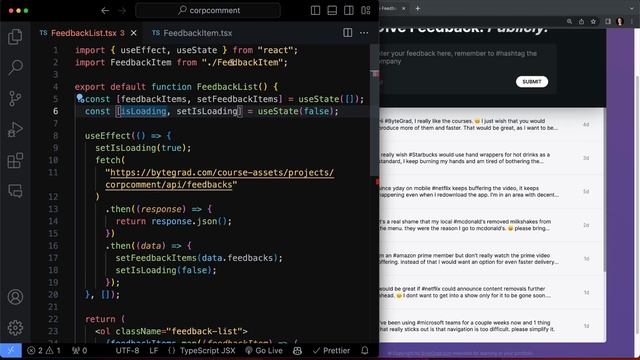This screenshot has width=640, height=360.
Task: Open the #ByteGrad courses feedback item
Action: (491, 124)
